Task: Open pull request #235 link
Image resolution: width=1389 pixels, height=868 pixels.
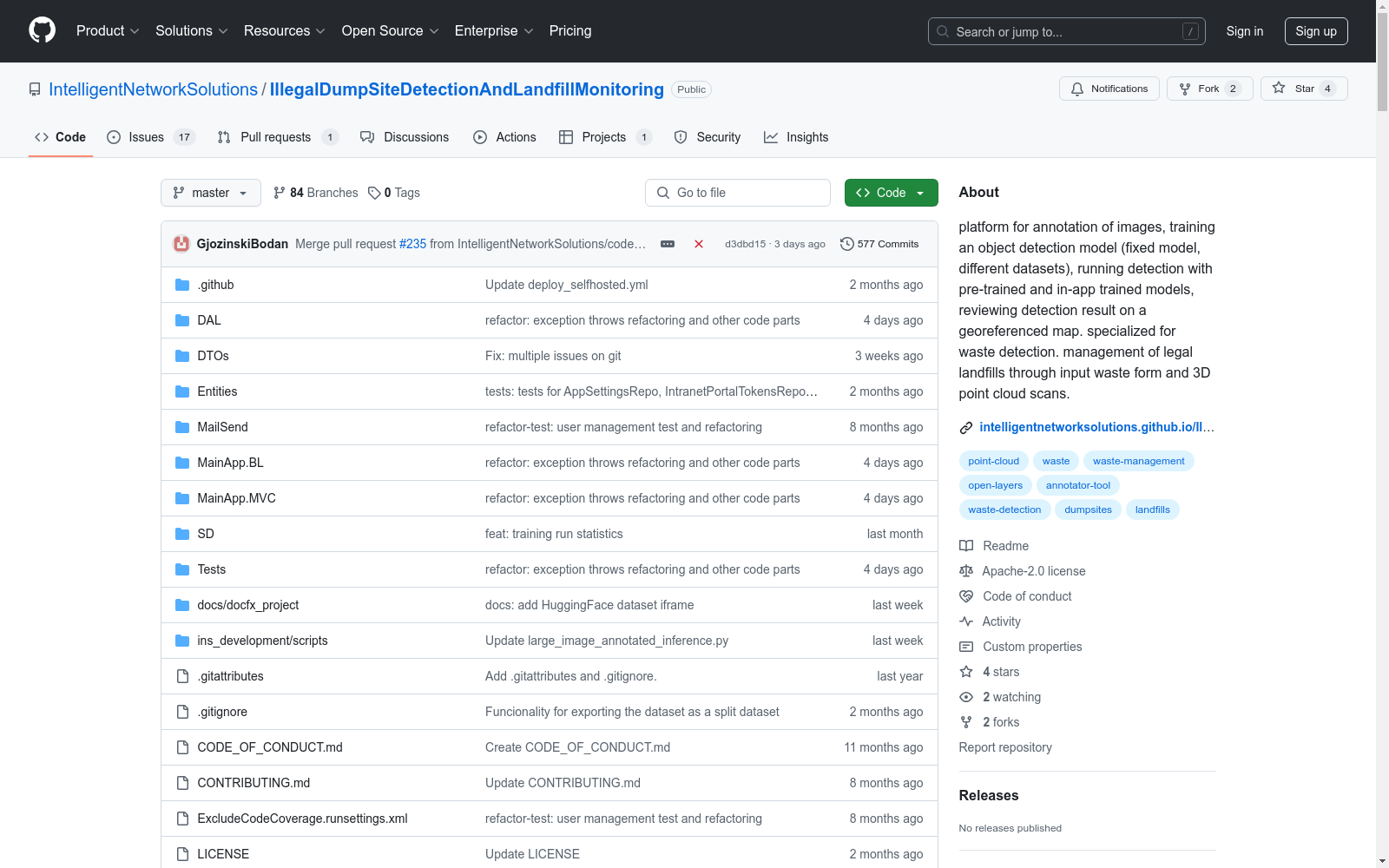Action: coord(412,244)
